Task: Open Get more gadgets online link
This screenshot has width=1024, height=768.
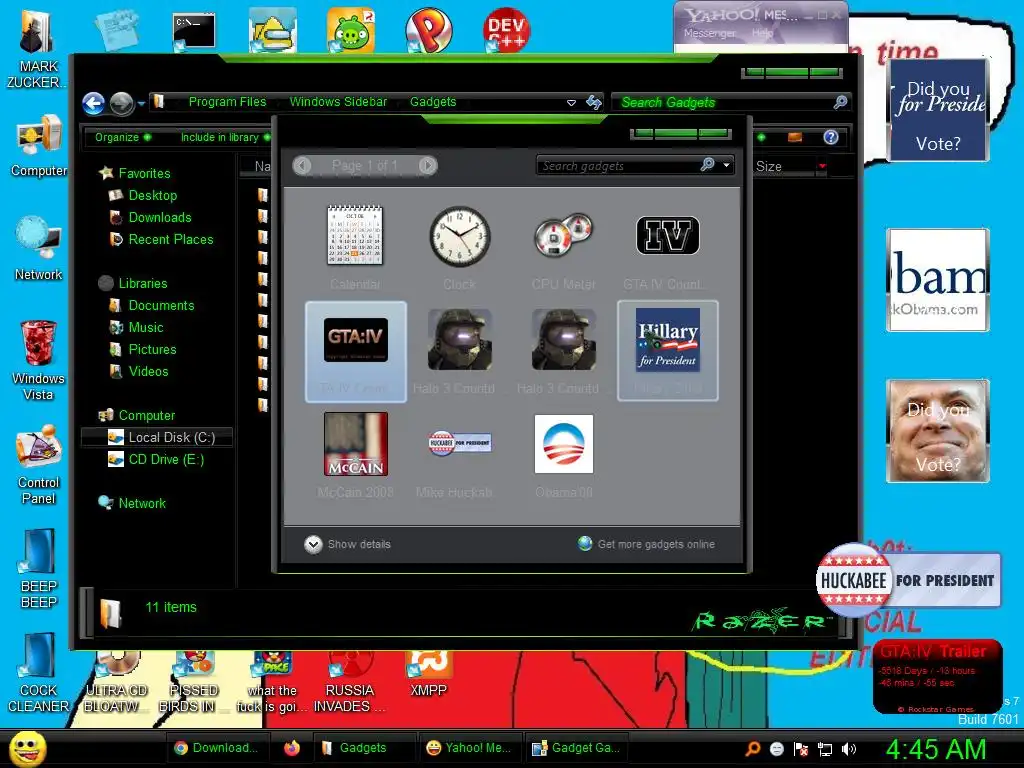Action: click(647, 544)
